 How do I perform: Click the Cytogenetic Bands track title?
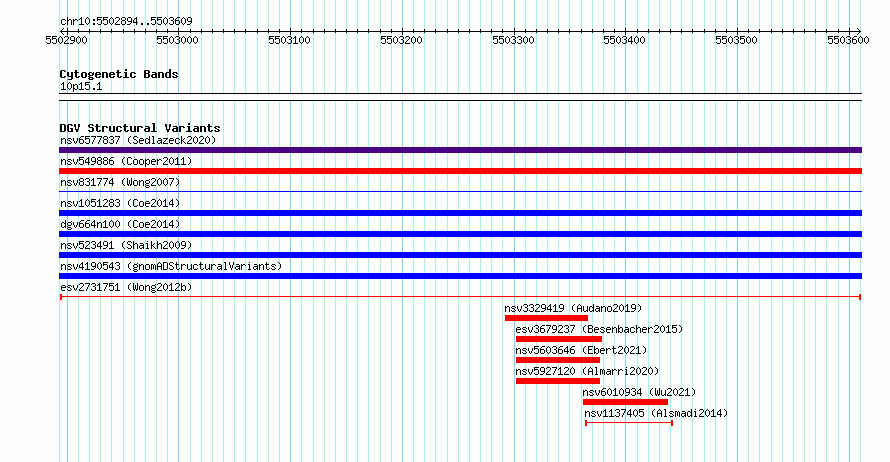119,74
